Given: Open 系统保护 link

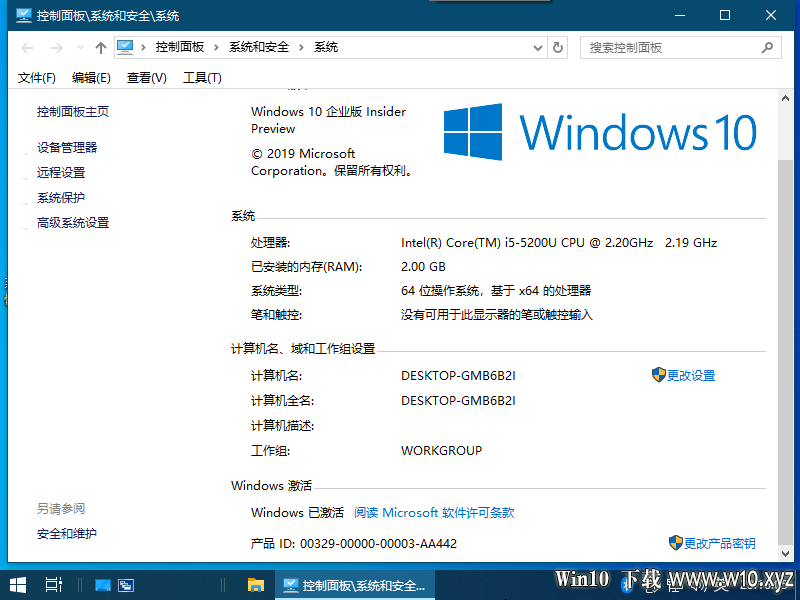Looking at the screenshot, I should point(61,198).
